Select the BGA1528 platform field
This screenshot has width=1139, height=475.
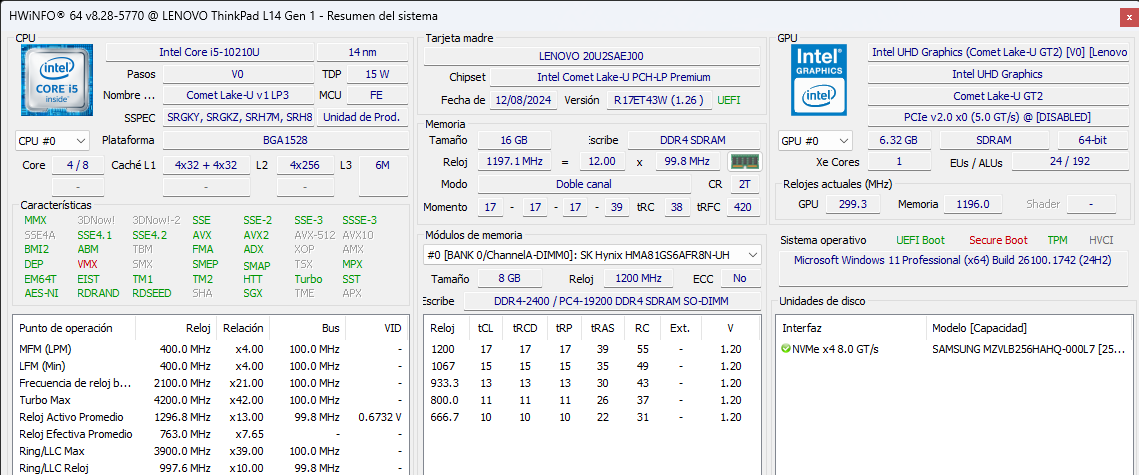pyautogui.click(x=285, y=140)
